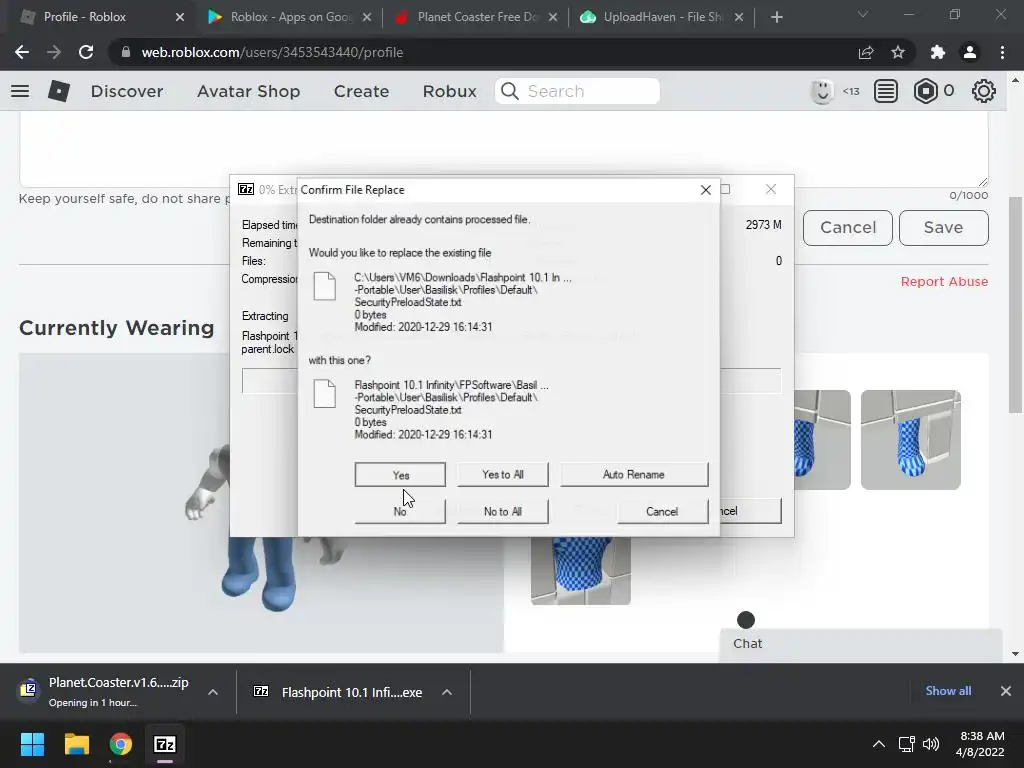
Task: Open File Explorer from taskbar
Action: [x=76, y=744]
